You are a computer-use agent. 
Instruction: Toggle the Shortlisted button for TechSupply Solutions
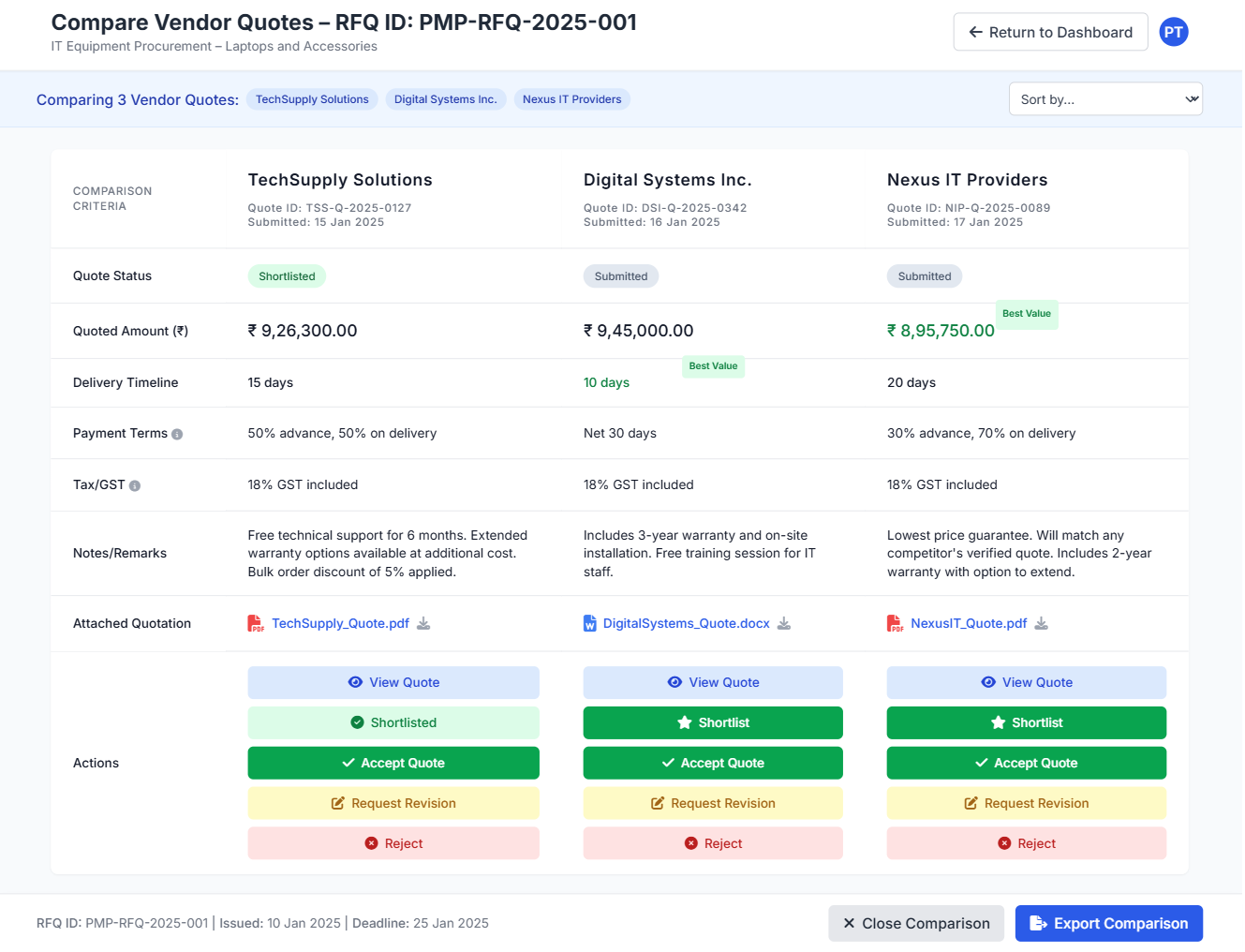point(393,723)
